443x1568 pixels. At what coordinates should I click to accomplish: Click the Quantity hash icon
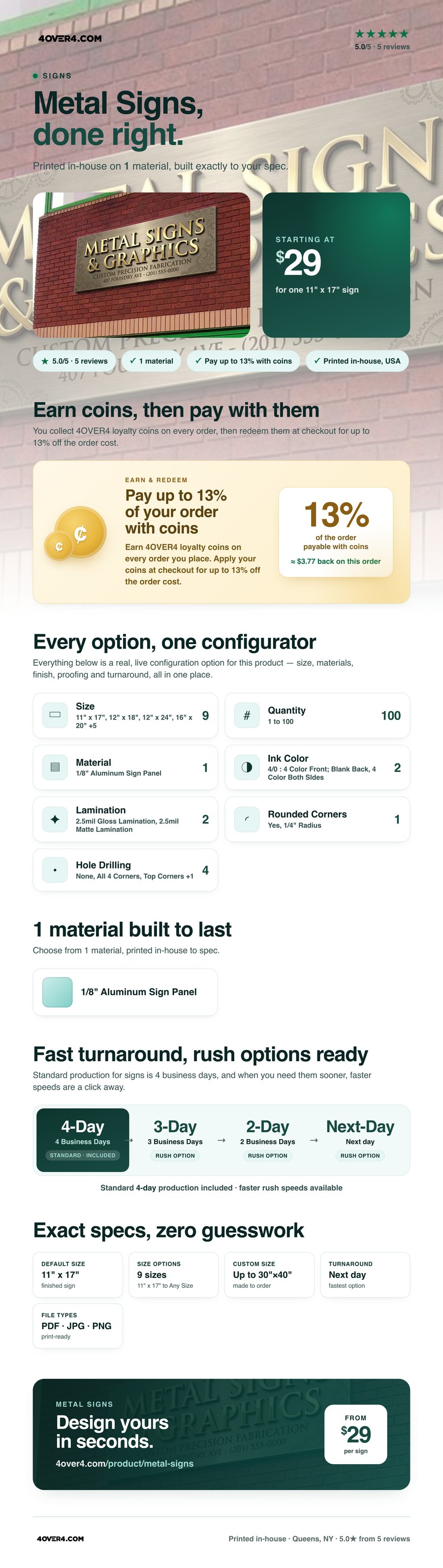[x=247, y=715]
